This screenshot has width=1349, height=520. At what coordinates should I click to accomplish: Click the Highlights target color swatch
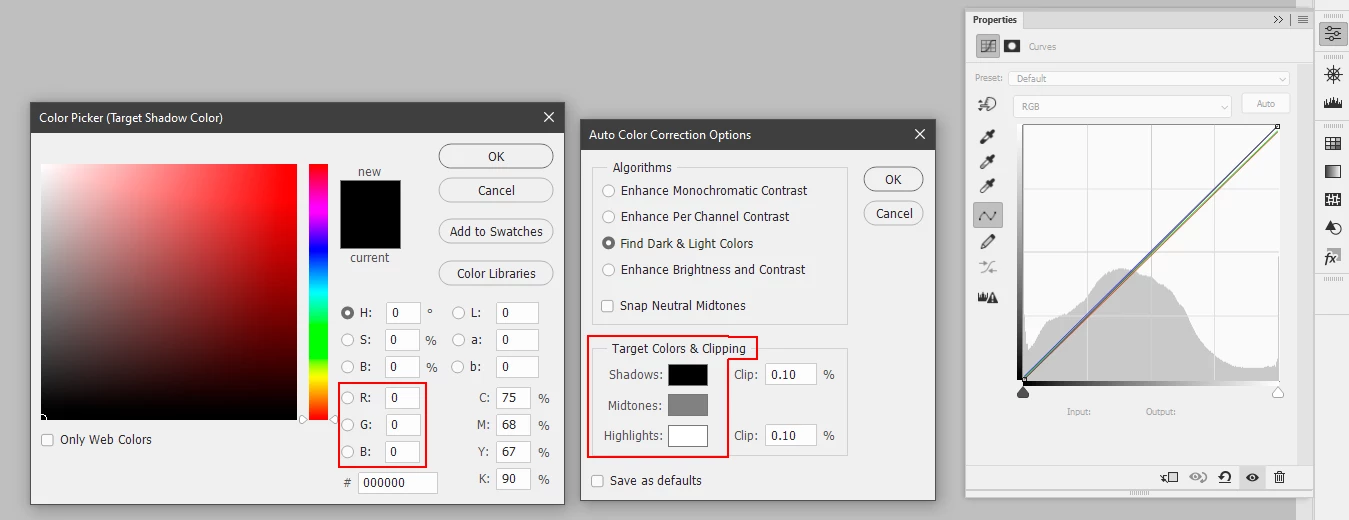688,436
